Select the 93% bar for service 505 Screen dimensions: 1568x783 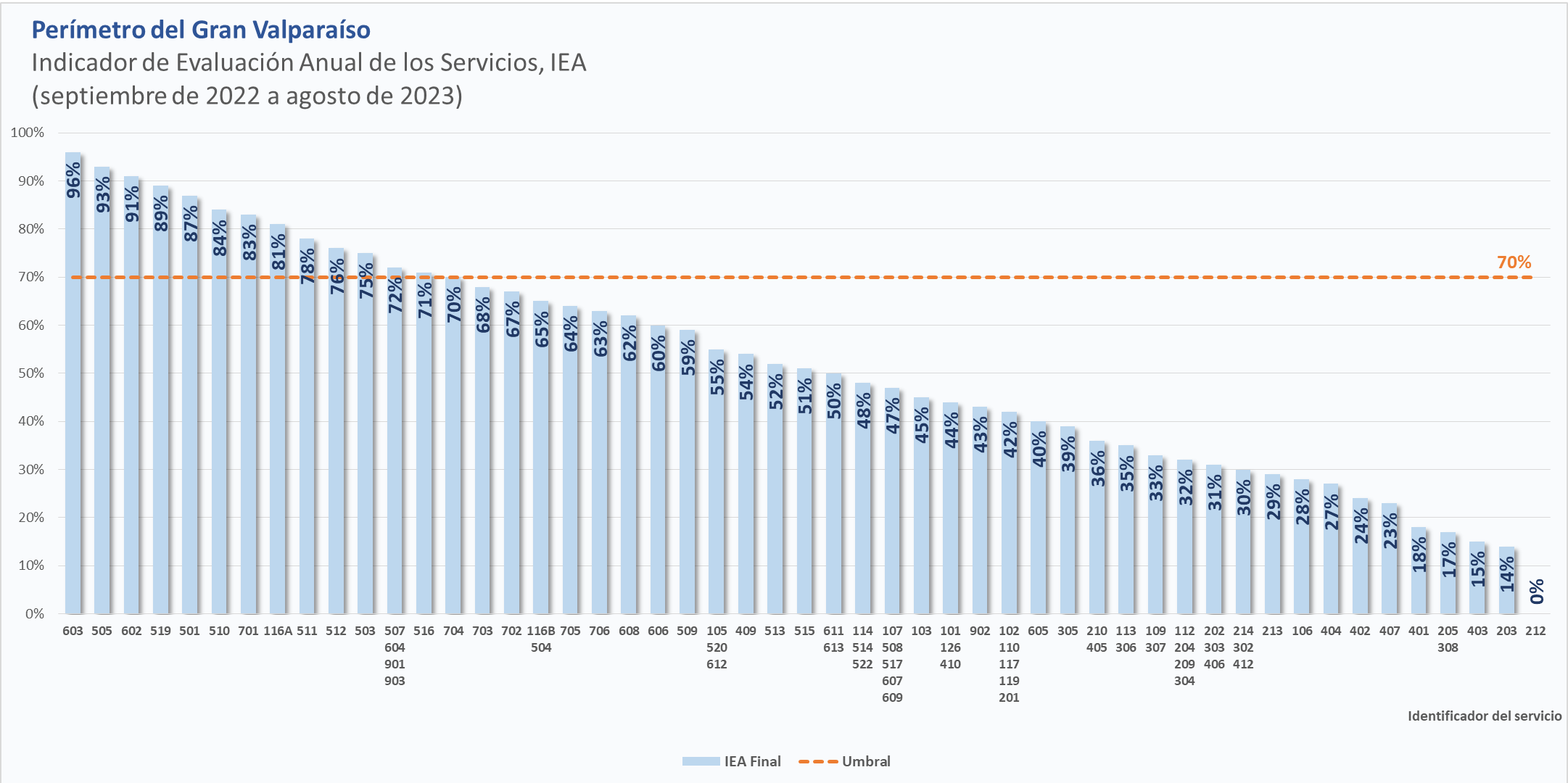(102, 390)
